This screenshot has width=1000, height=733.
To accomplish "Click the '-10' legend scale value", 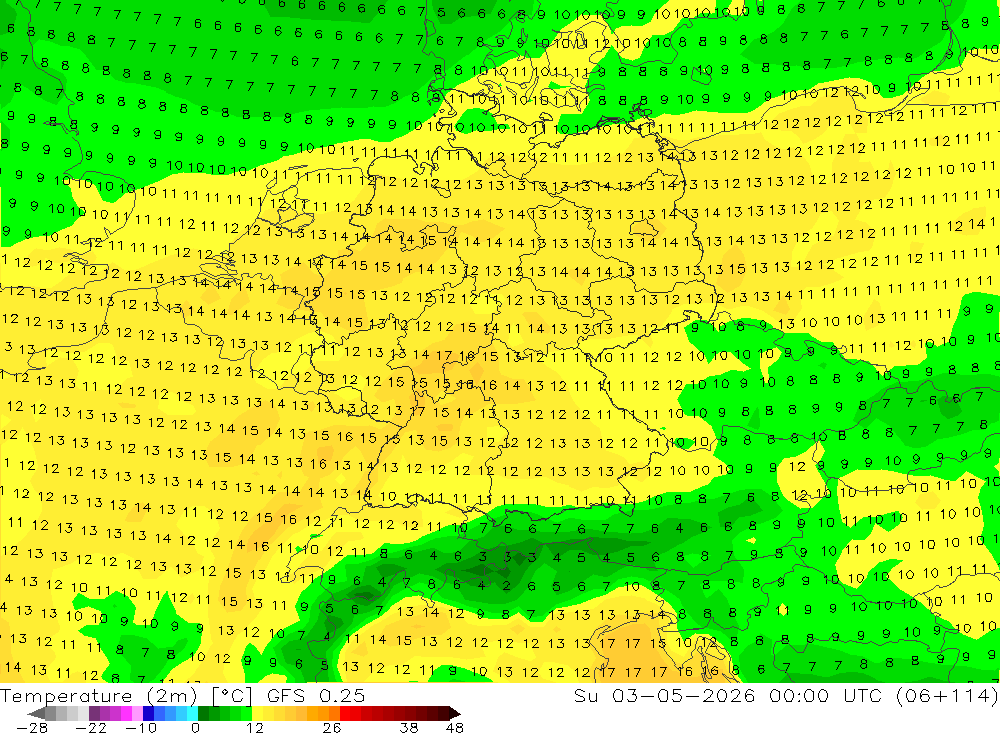I will click(x=141, y=728).
